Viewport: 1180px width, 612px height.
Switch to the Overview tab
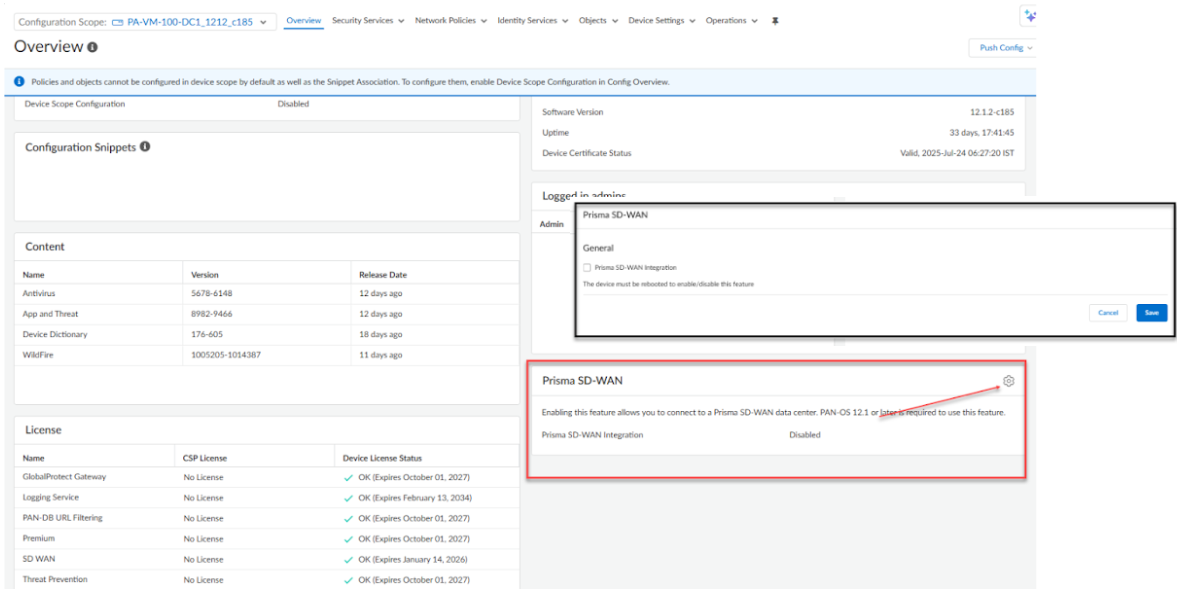pos(304,21)
